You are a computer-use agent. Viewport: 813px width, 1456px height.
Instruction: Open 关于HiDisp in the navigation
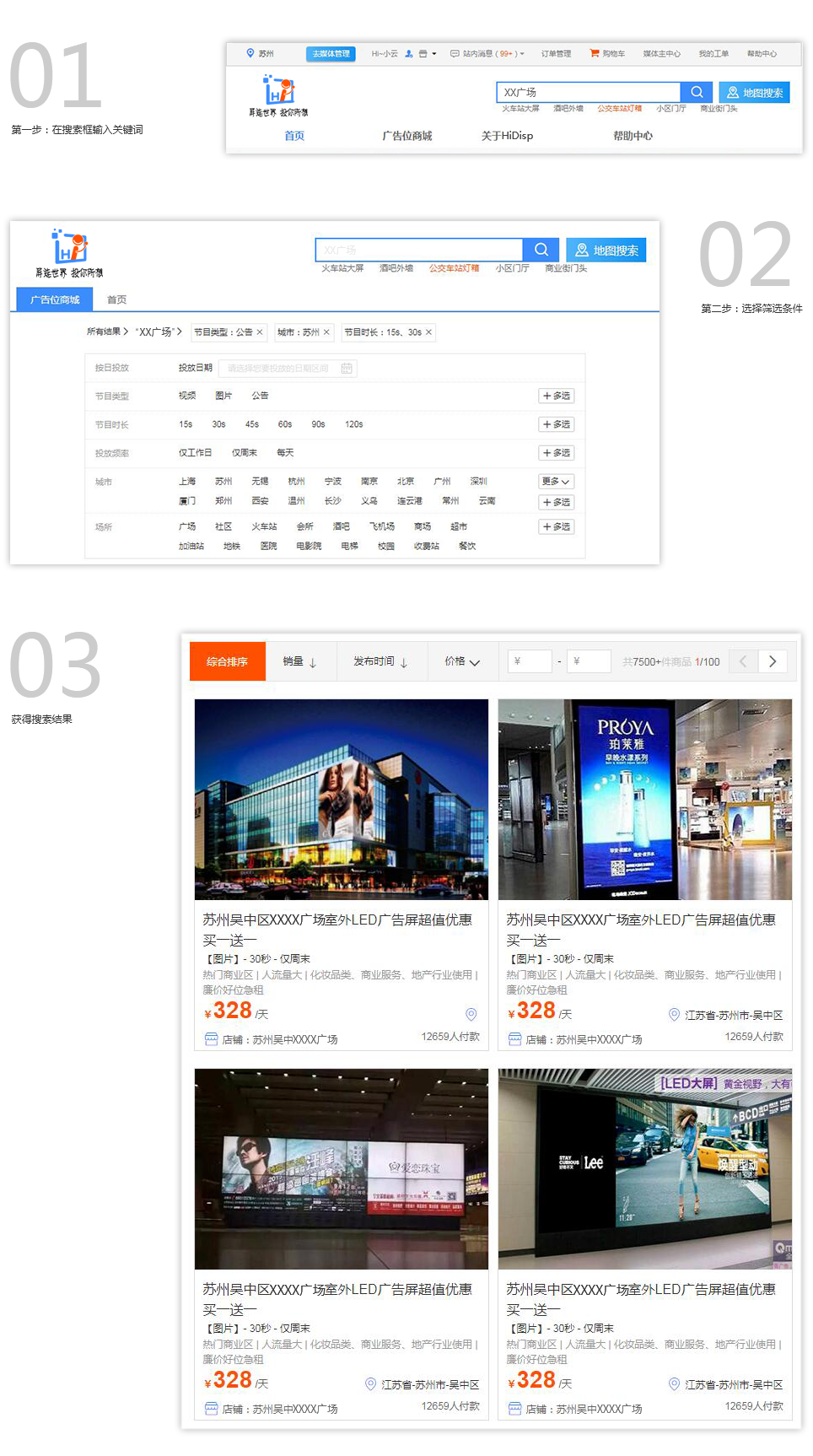click(x=507, y=136)
